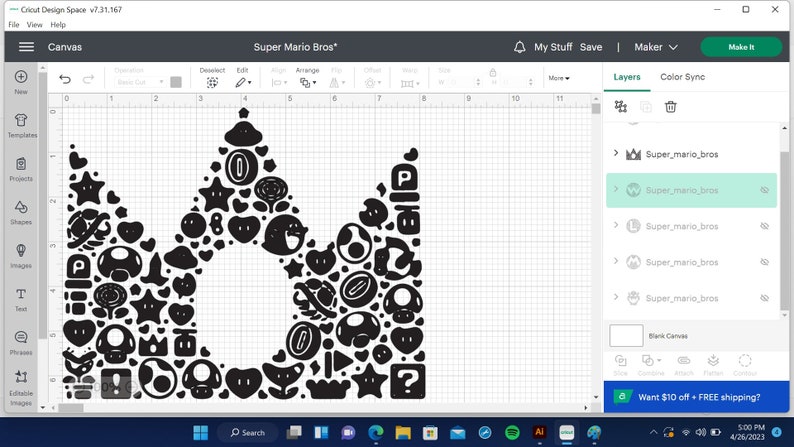This screenshot has width=794, height=447.
Task: Select the Text tool
Action: (x=21, y=299)
